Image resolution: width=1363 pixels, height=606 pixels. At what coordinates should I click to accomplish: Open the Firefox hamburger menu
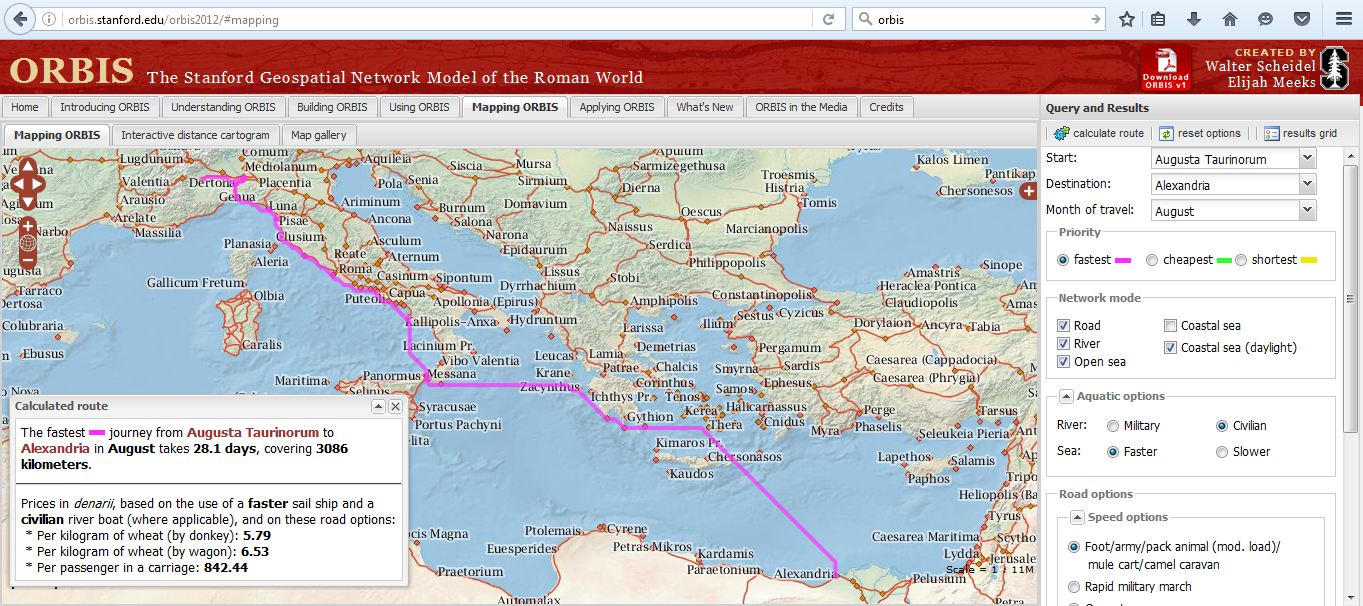[x=1342, y=19]
